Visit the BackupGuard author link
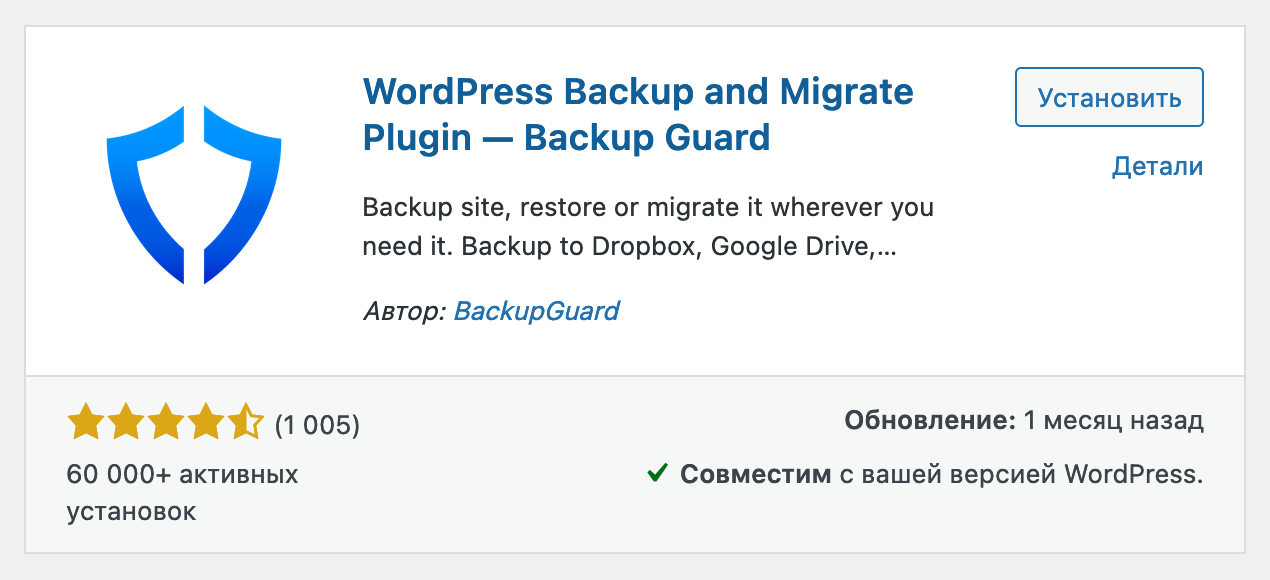This screenshot has height=580, width=1270. (536, 311)
